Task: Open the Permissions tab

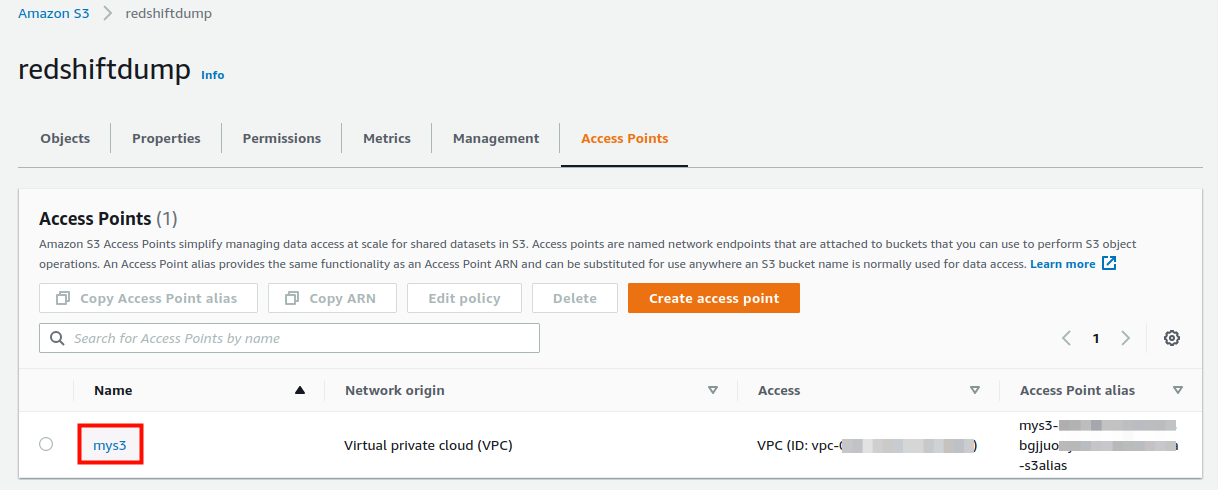Action: pyautogui.click(x=282, y=138)
